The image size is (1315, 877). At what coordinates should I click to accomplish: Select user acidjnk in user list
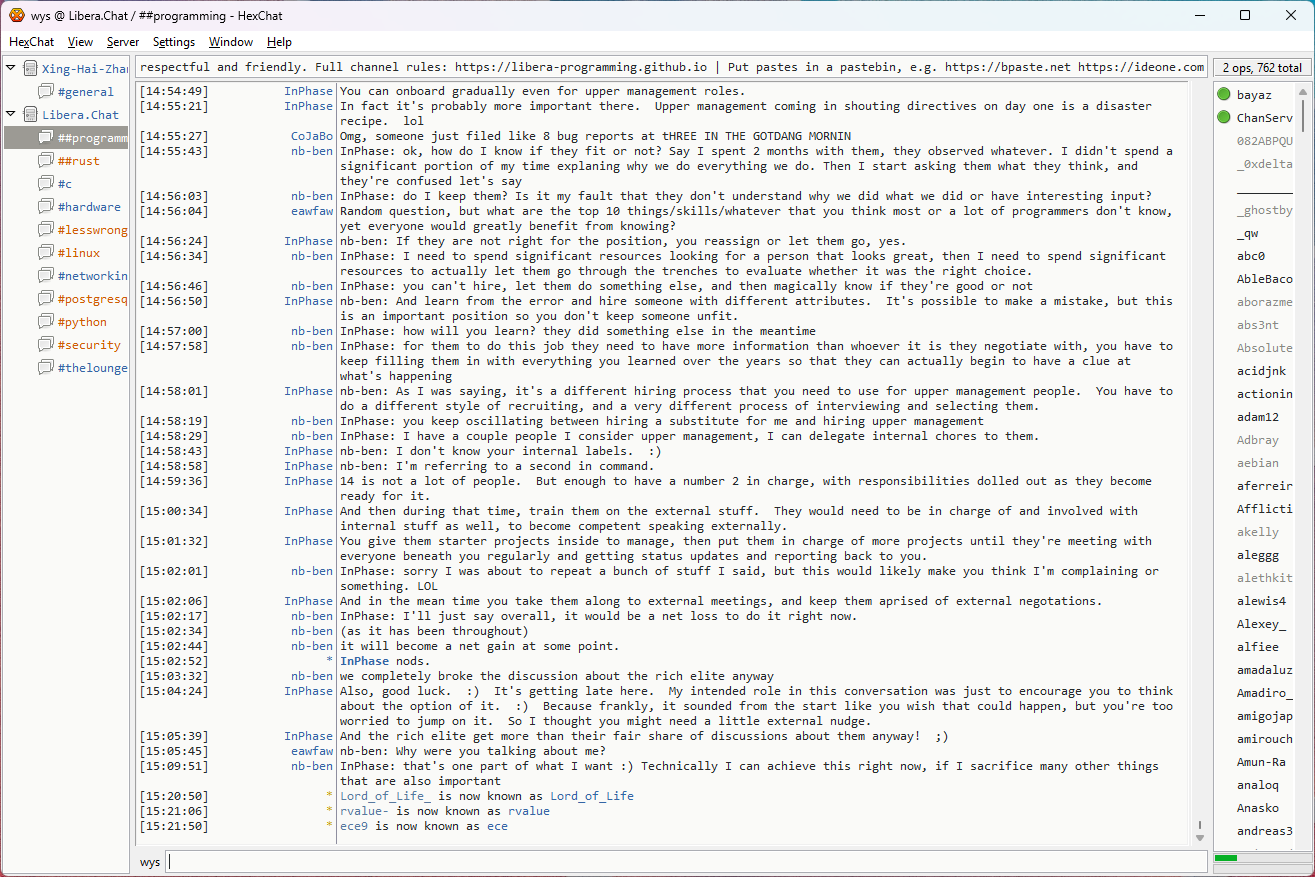point(1261,371)
